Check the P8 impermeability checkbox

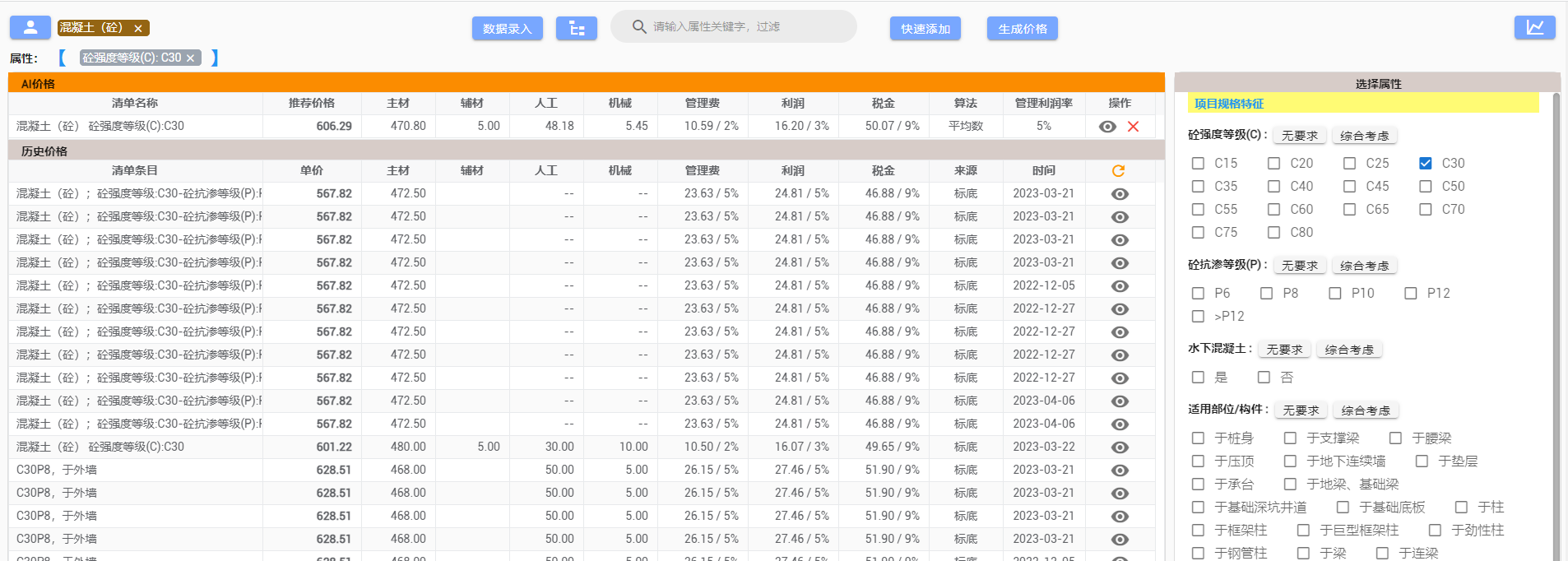[1266, 294]
